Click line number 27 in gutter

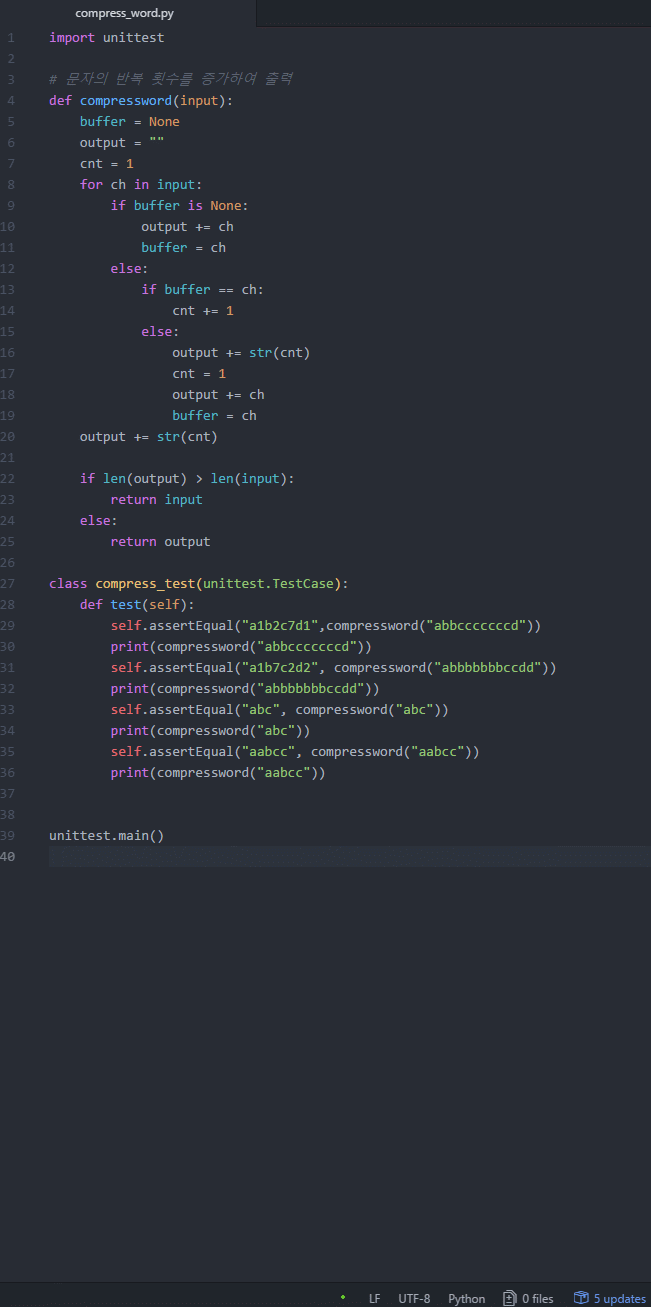tap(8, 584)
